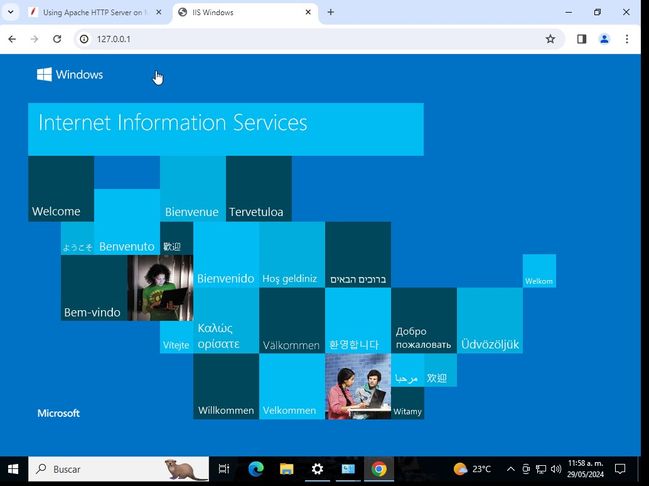Open the tab search dropdown arrow
This screenshot has width=649, height=486.
click(11, 12)
